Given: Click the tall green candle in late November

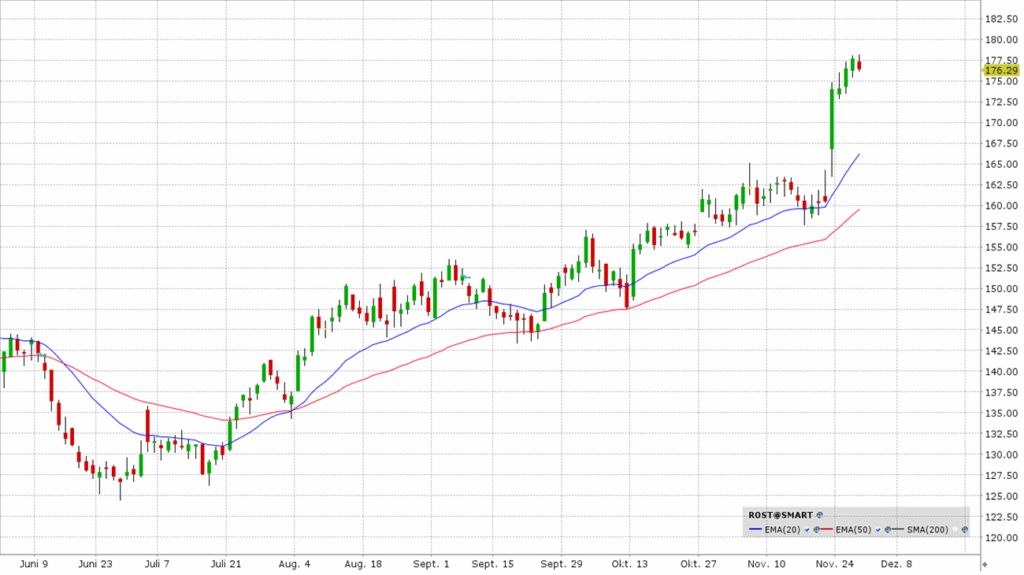Looking at the screenshot, I should click(832, 120).
